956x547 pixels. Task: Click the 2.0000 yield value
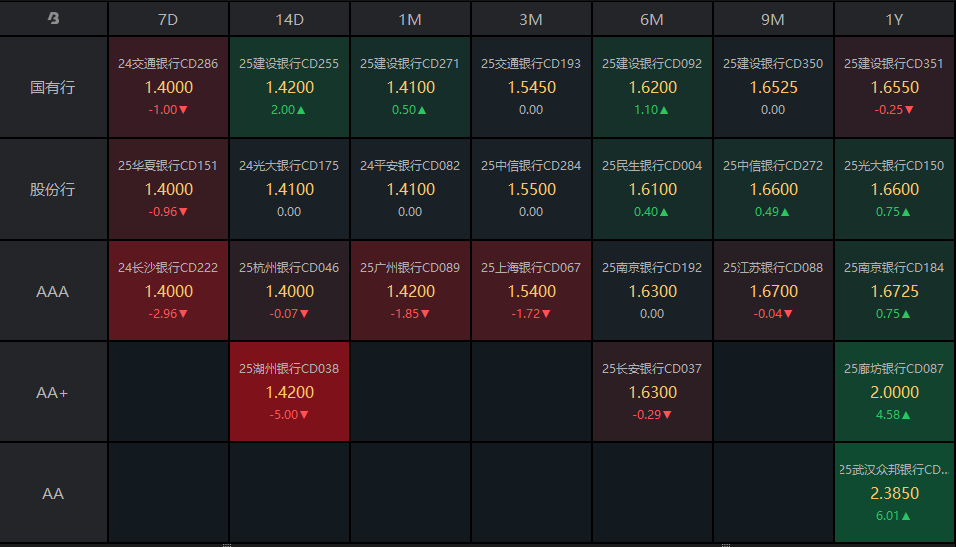(x=894, y=392)
